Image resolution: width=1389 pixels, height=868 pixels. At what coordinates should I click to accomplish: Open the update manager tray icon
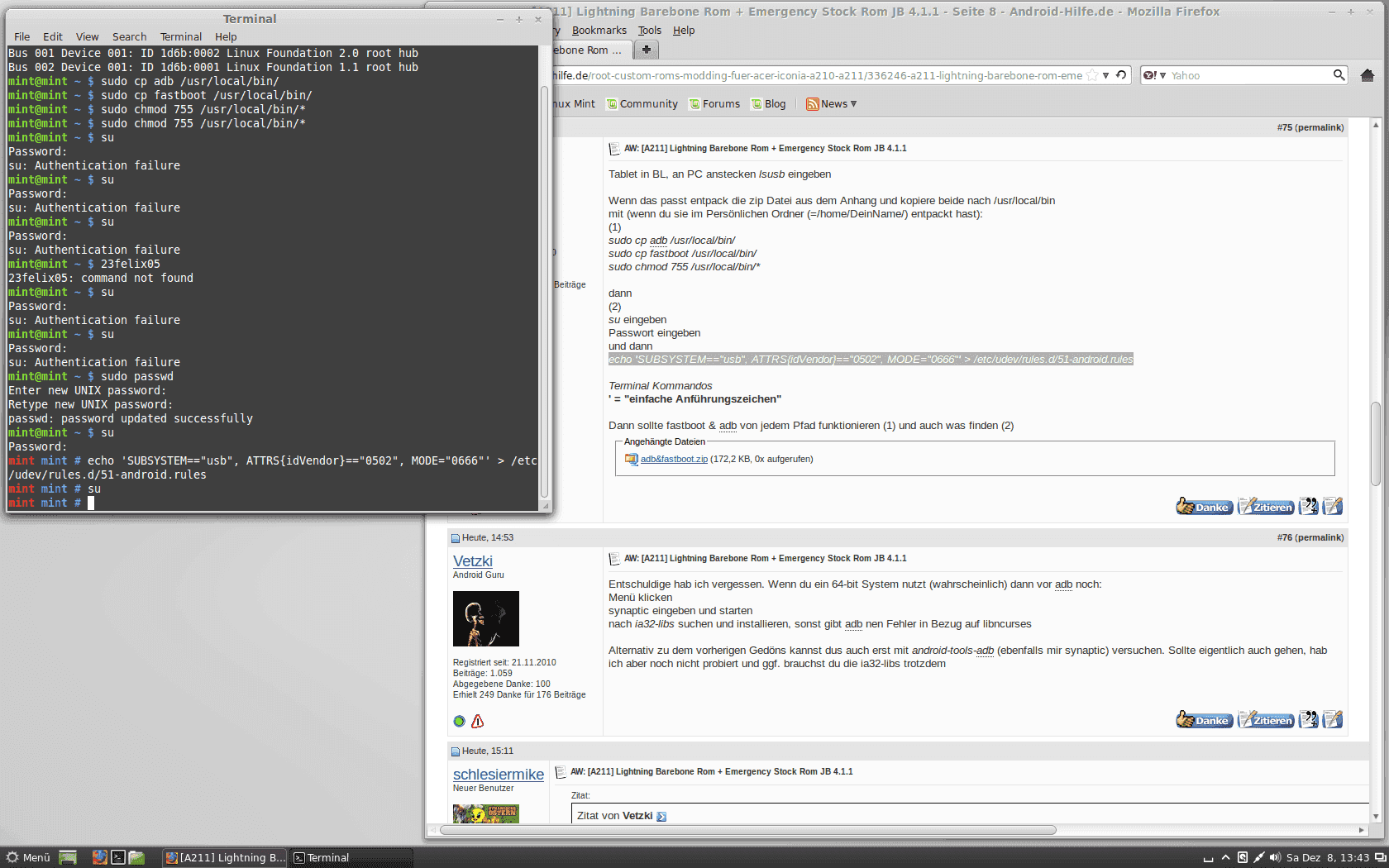click(x=1242, y=857)
